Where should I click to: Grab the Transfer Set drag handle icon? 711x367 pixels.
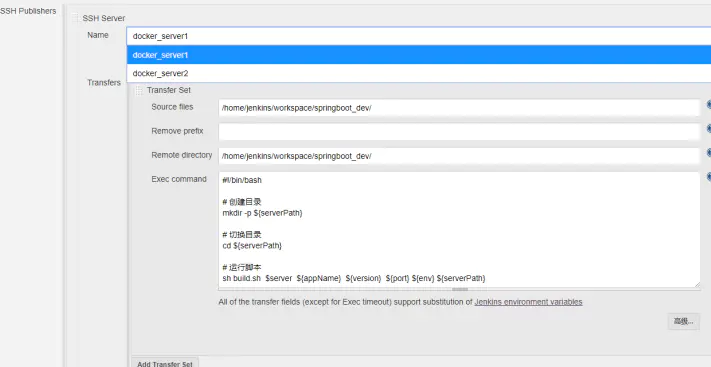click(139, 90)
